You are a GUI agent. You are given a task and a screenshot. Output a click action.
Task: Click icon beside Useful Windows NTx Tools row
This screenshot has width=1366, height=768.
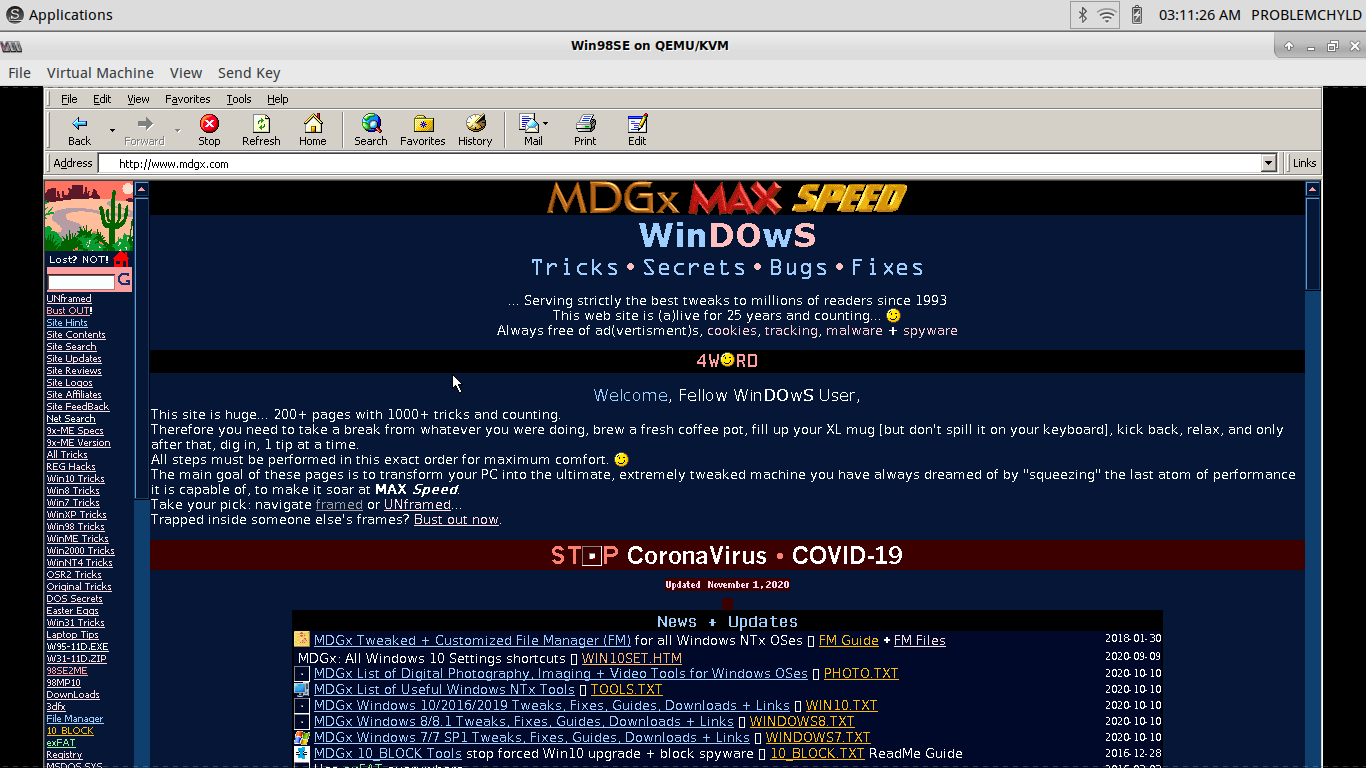click(x=302, y=689)
